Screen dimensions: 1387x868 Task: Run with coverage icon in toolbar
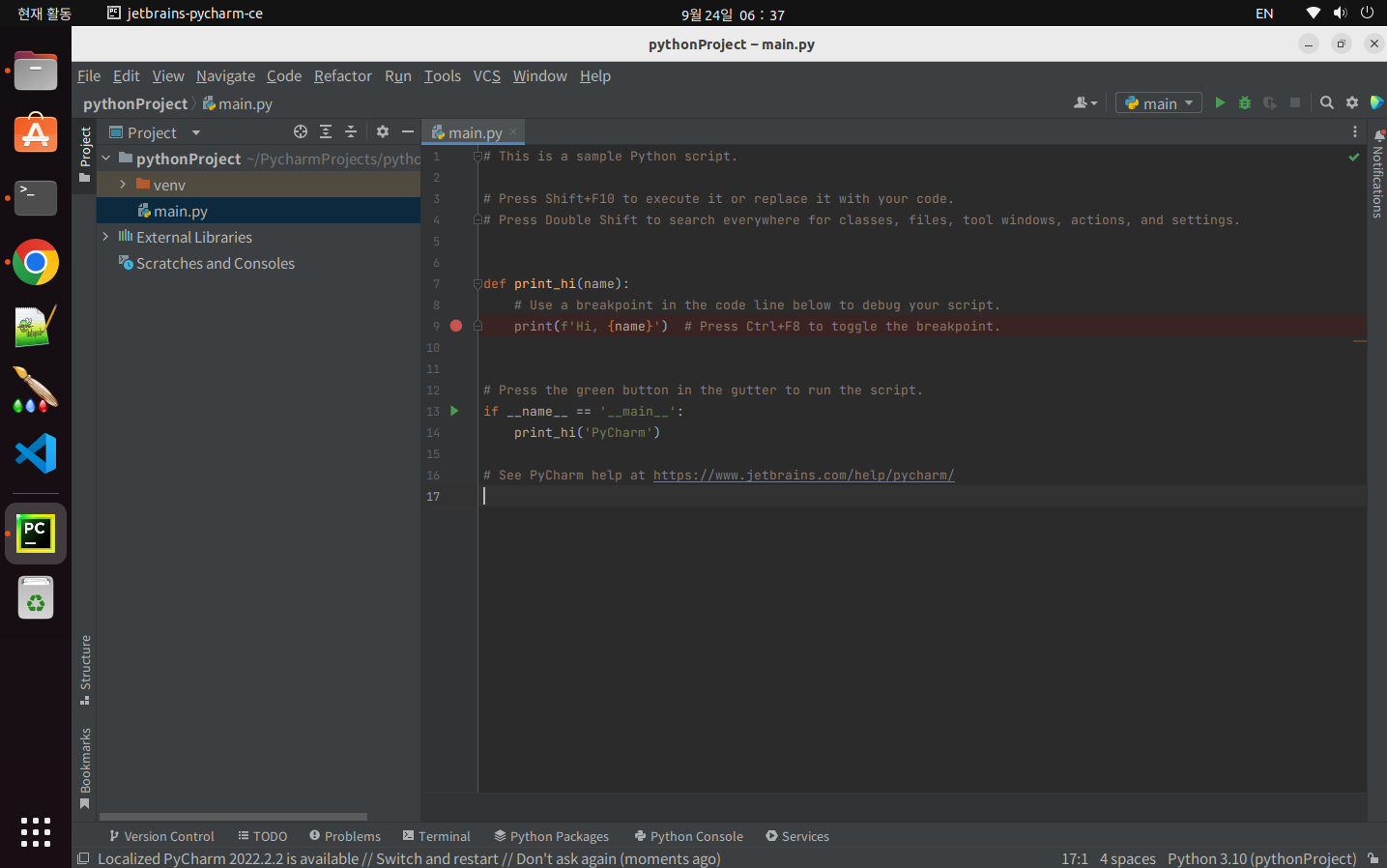coord(1270,102)
